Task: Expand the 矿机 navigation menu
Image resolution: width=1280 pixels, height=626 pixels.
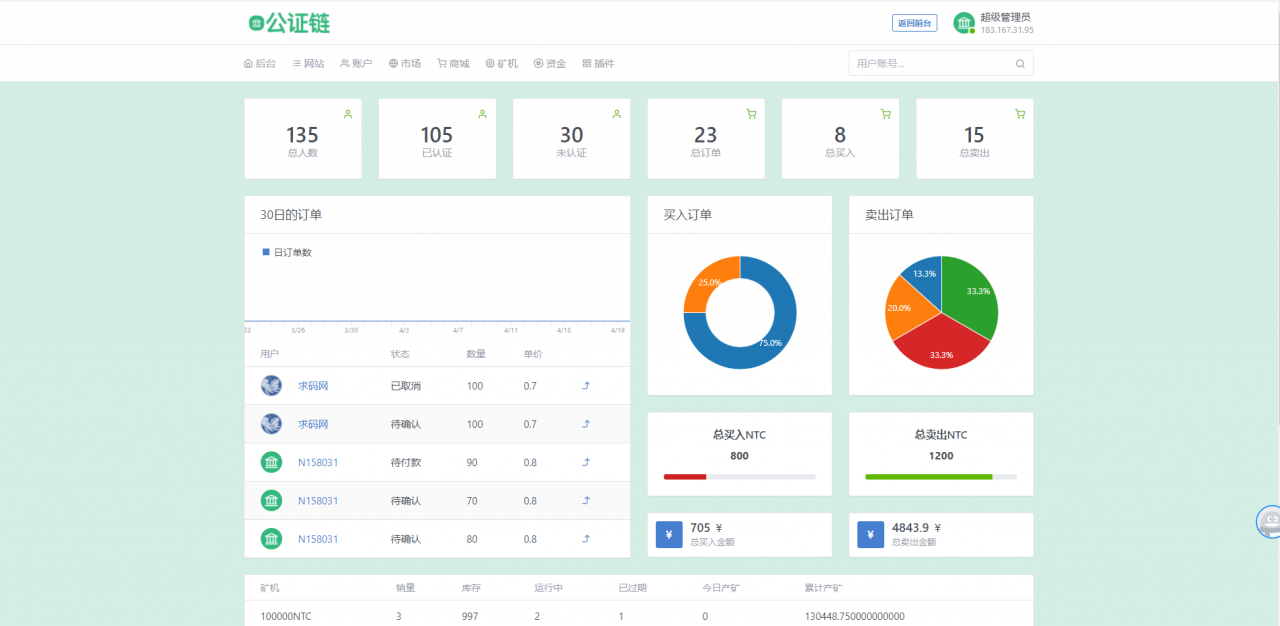Action: (502, 64)
